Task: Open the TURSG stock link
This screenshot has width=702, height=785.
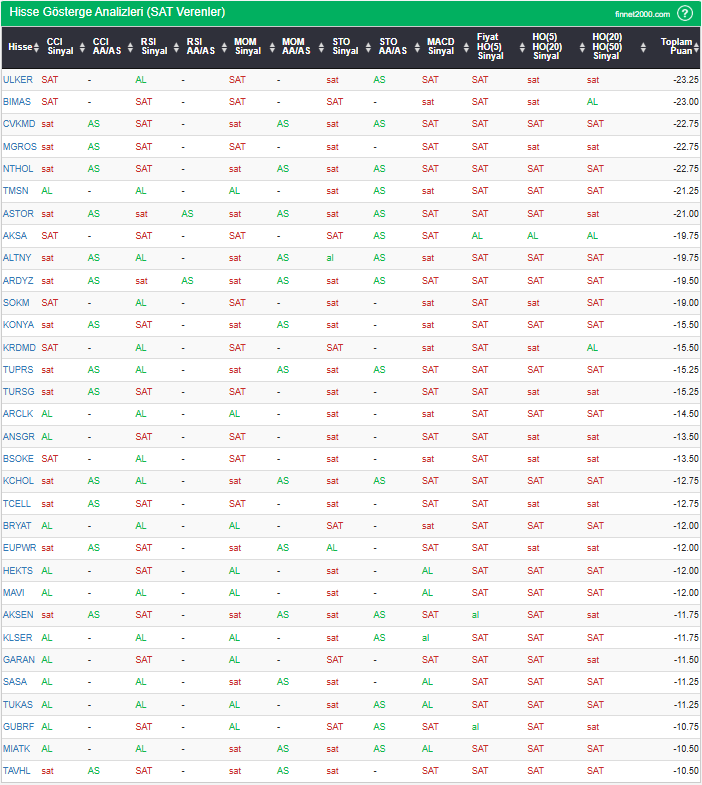Action: pyautogui.click(x=19, y=392)
